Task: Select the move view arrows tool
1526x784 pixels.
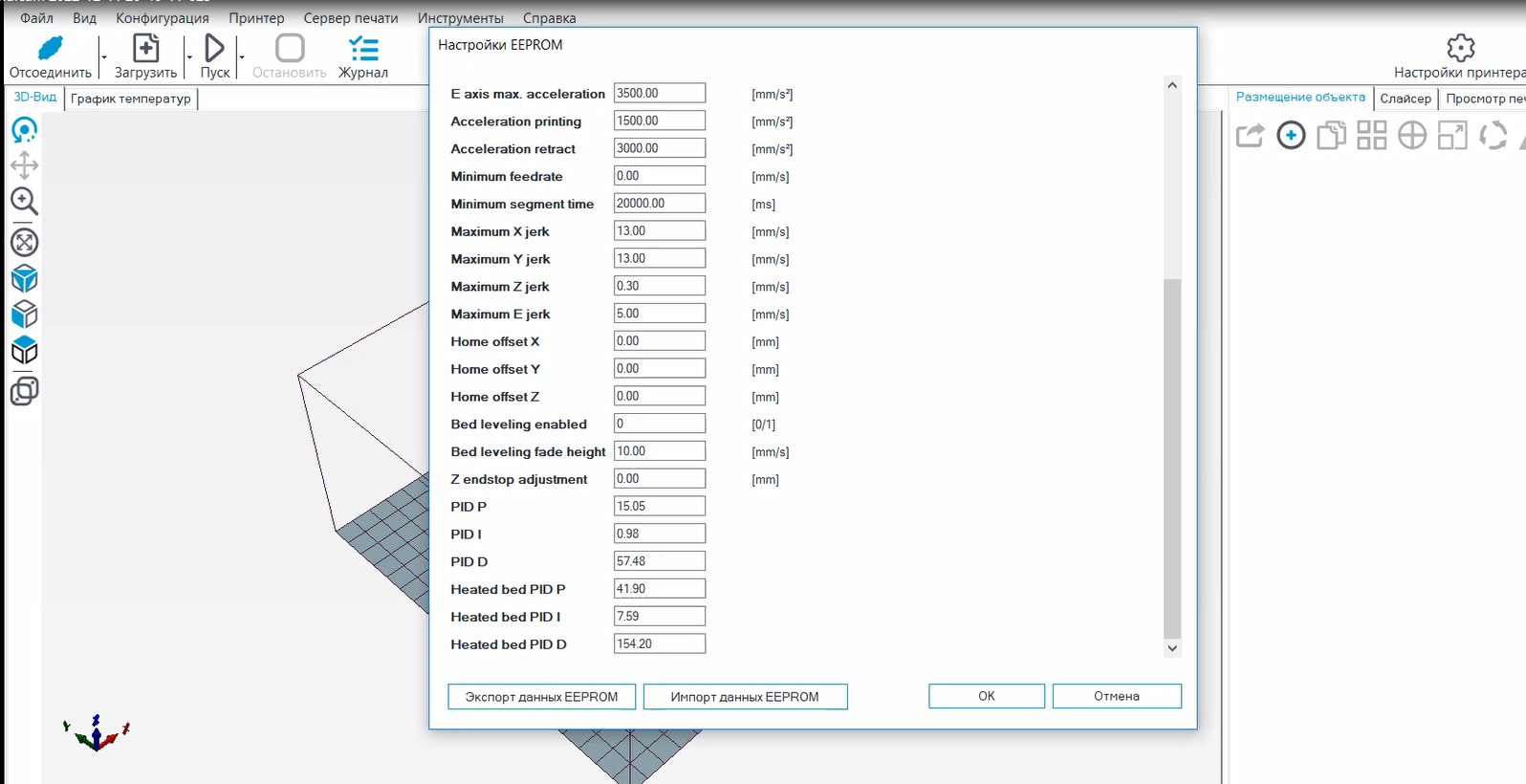Action: point(24,165)
